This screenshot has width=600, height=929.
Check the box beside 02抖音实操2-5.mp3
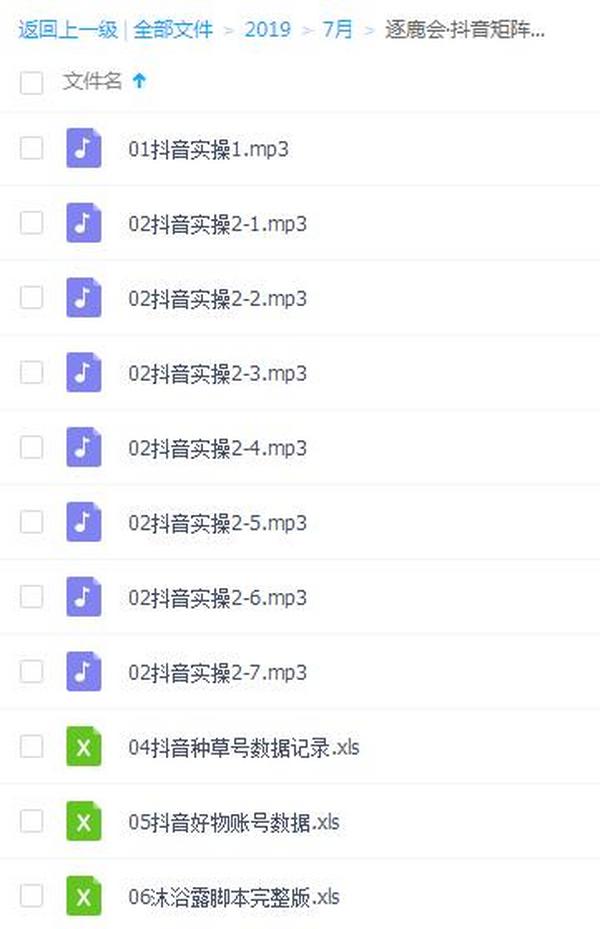(31, 522)
